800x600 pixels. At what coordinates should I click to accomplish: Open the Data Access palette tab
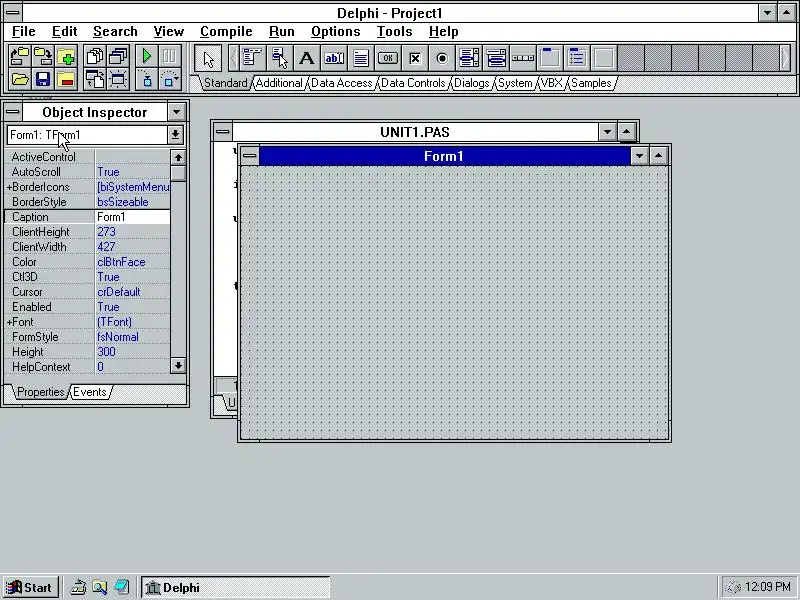coord(341,83)
